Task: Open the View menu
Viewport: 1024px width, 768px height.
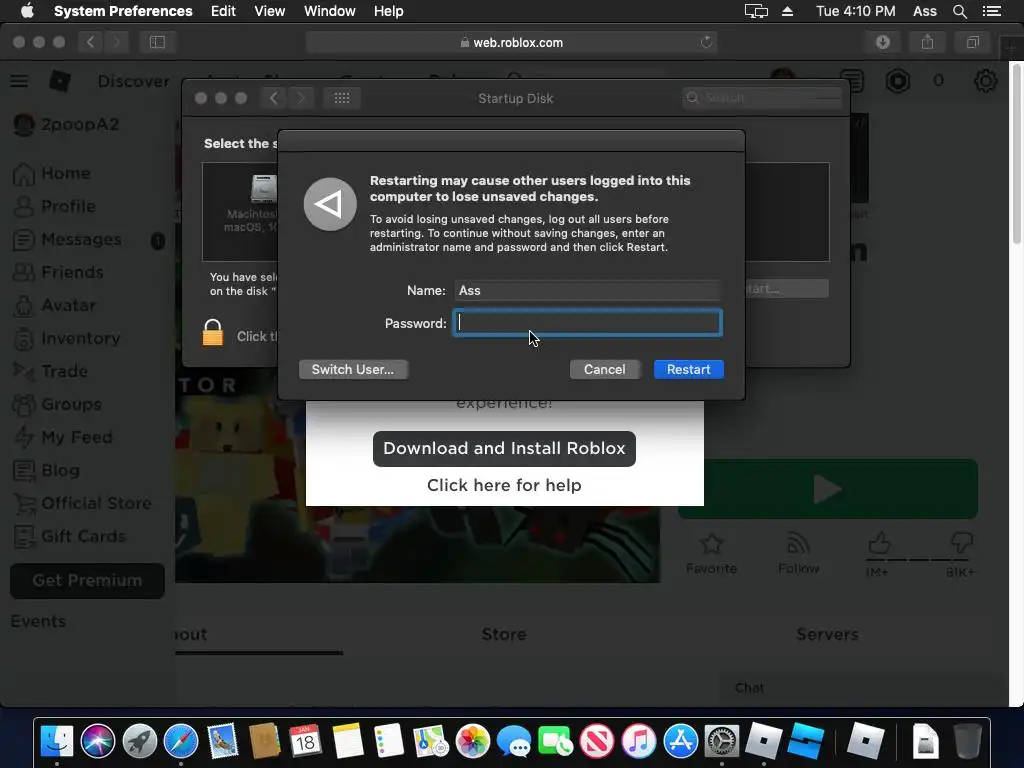Action: 269,11
